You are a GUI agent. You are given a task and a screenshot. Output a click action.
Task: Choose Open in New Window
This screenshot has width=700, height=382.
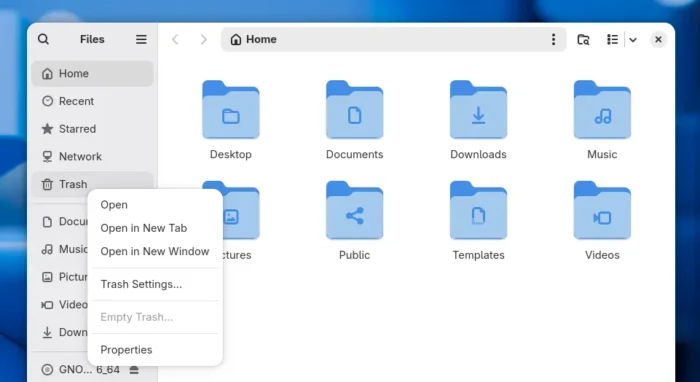[155, 251]
